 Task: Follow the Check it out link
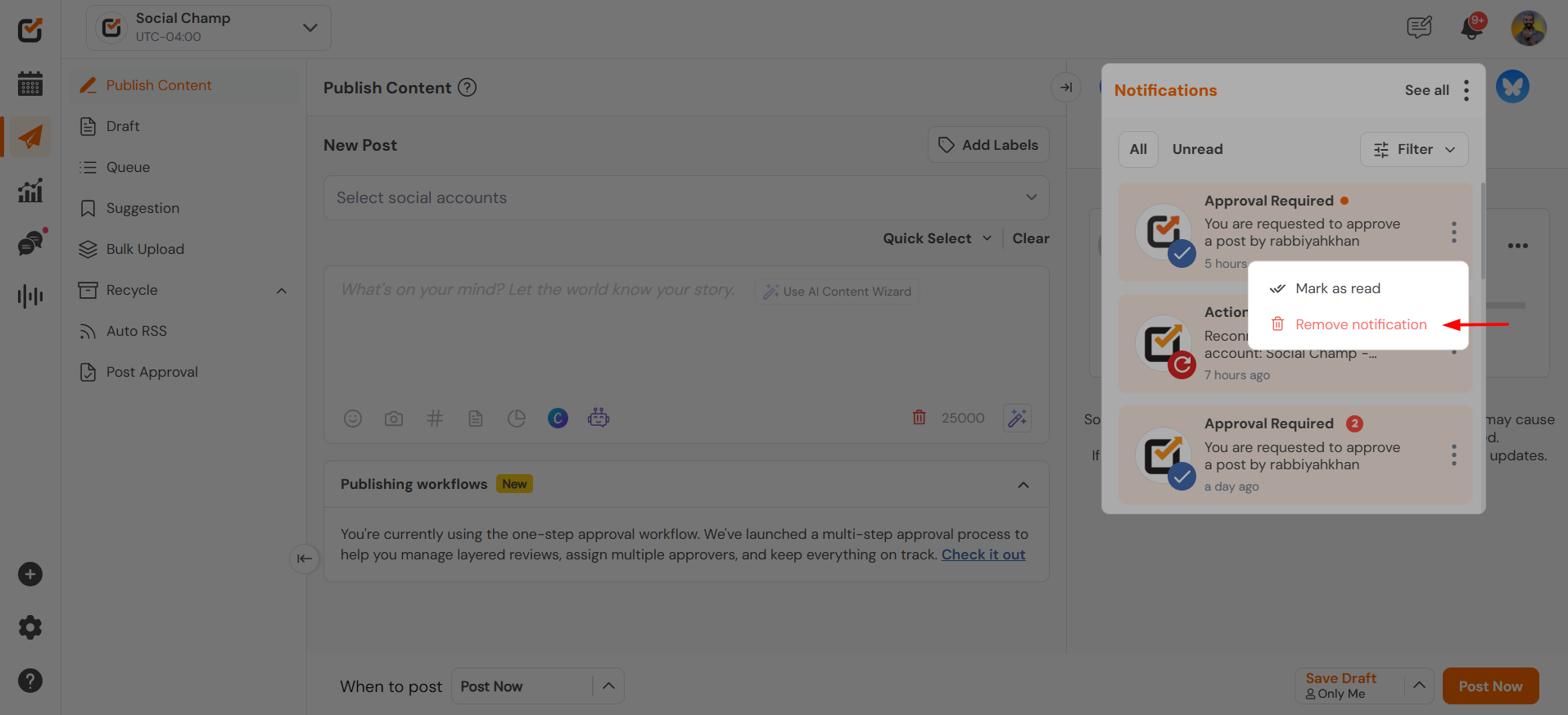(983, 554)
